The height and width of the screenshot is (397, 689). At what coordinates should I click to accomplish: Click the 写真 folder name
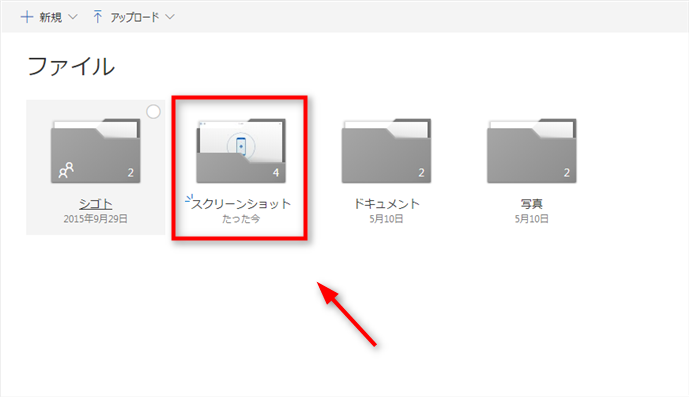click(x=532, y=204)
